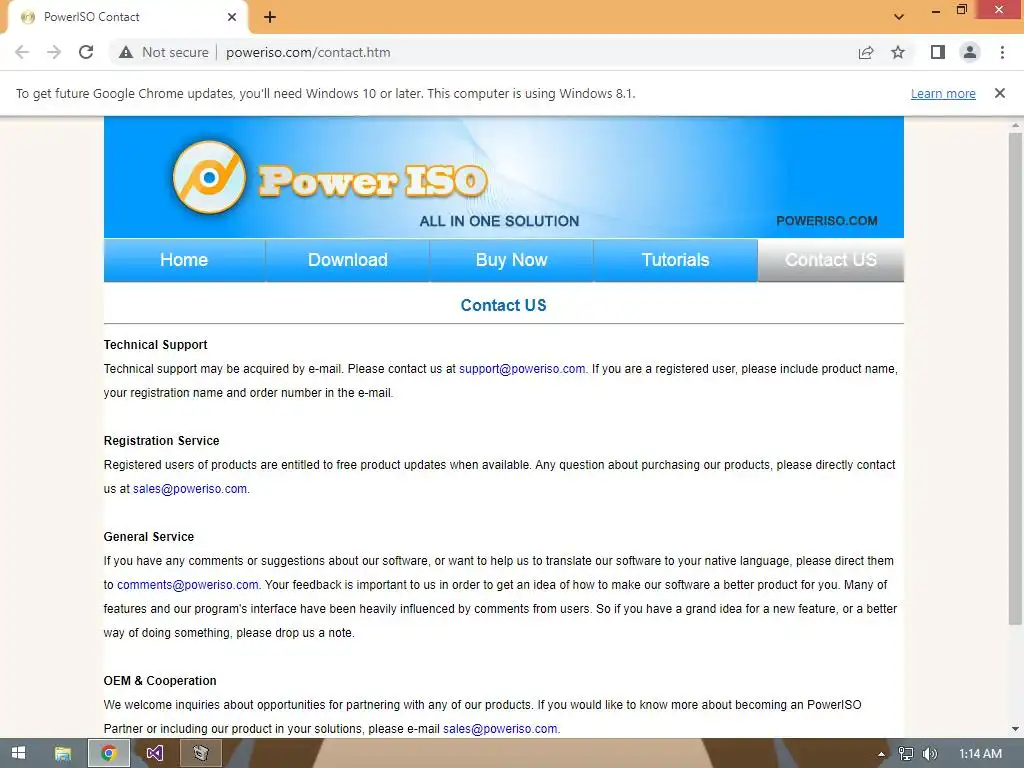This screenshot has width=1024, height=768.
Task: Dismiss the Chrome update notification bar
Action: tap(1000, 93)
